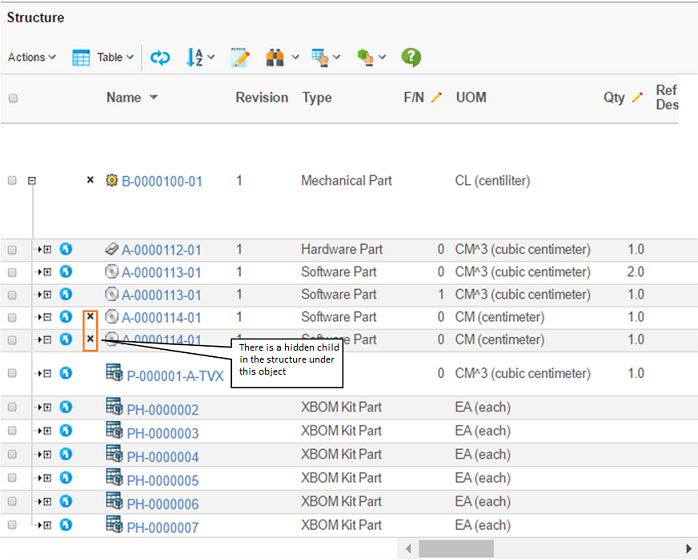Click the refresh structure icon
Screen dimensions: 698x560
pyautogui.click(x=160, y=58)
